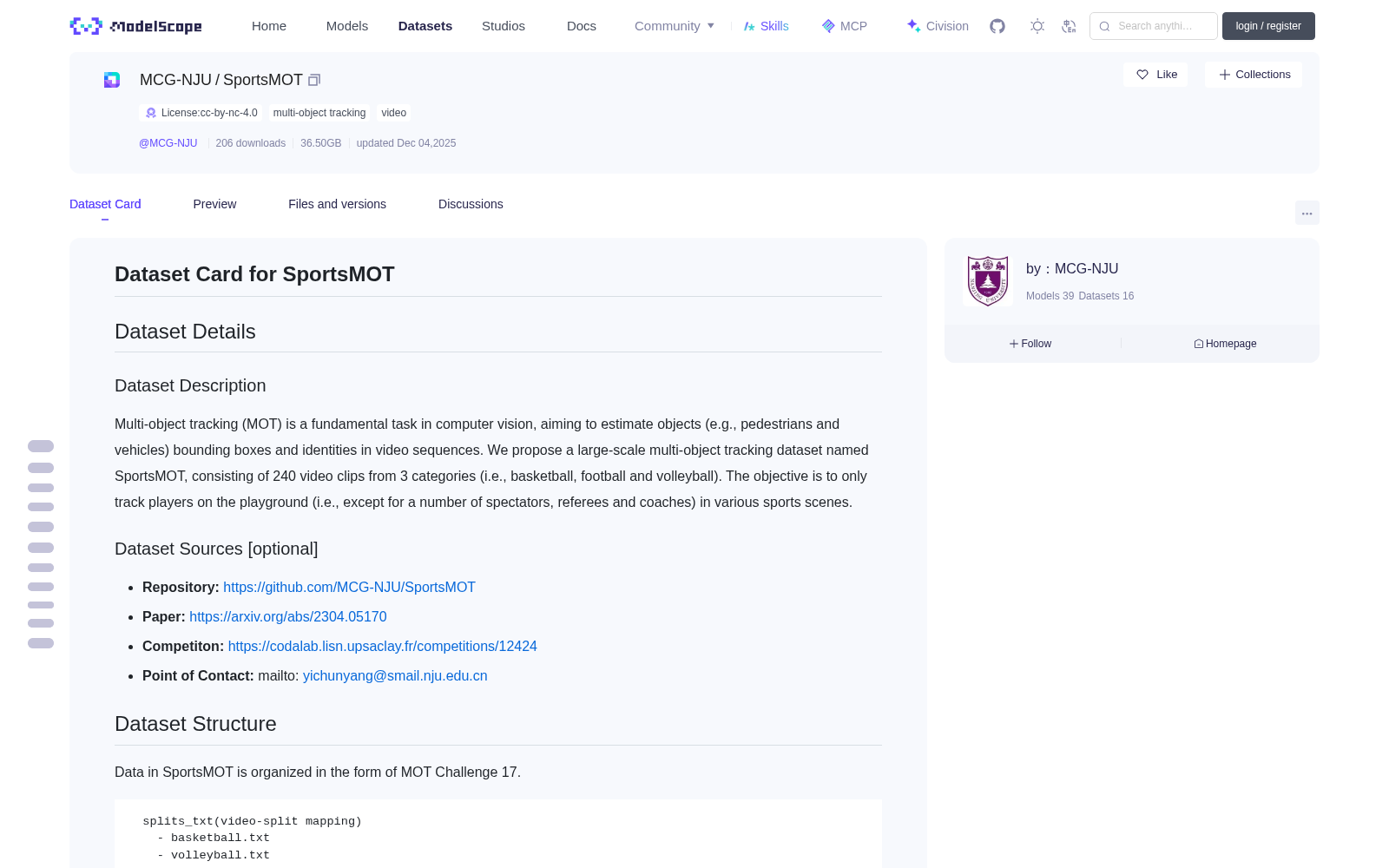Switch language with the translate icon
The image size is (1389, 868).
(1069, 26)
